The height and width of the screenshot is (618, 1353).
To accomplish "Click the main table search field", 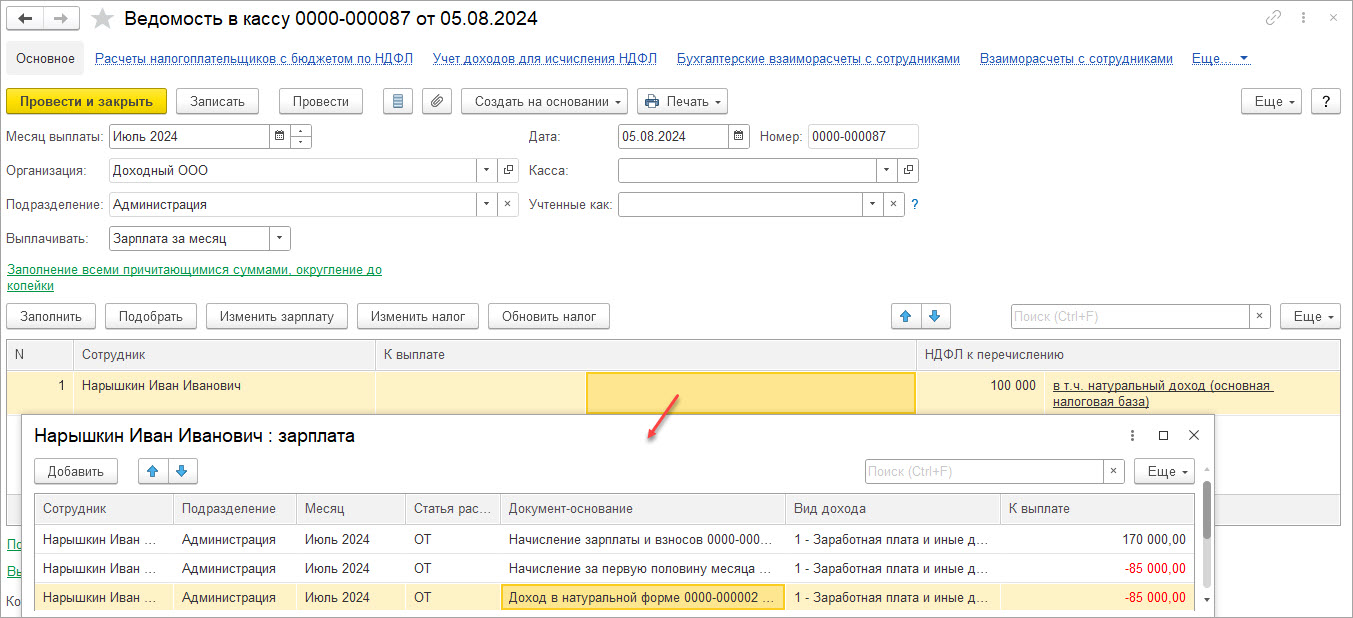I will click(1130, 316).
